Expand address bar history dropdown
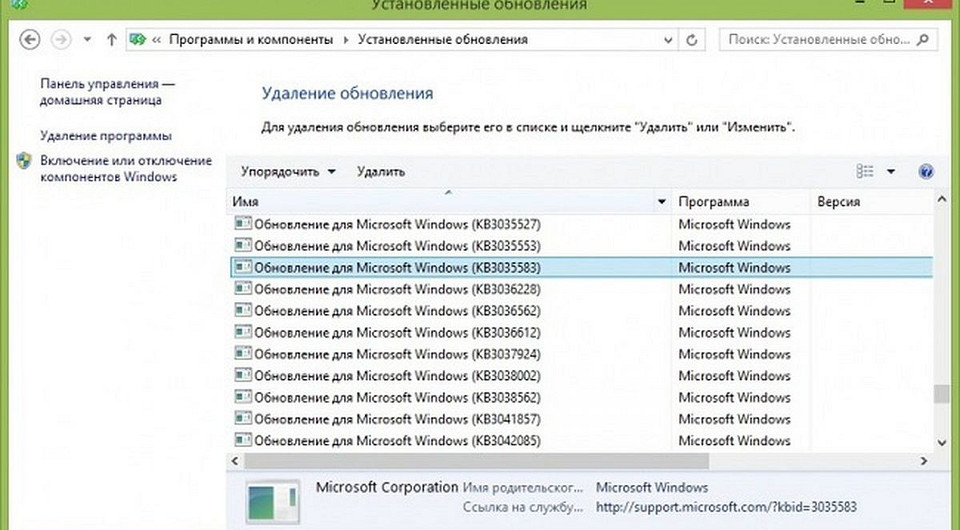This screenshot has width=960, height=530. pyautogui.click(x=667, y=40)
